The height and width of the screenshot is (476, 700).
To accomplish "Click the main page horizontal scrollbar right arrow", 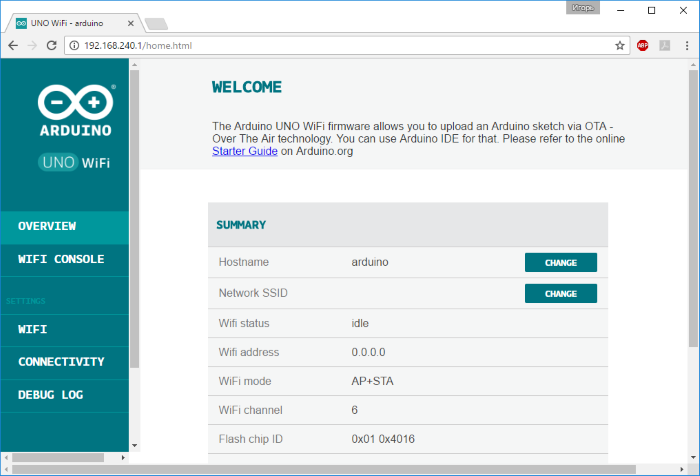I will 682,469.
